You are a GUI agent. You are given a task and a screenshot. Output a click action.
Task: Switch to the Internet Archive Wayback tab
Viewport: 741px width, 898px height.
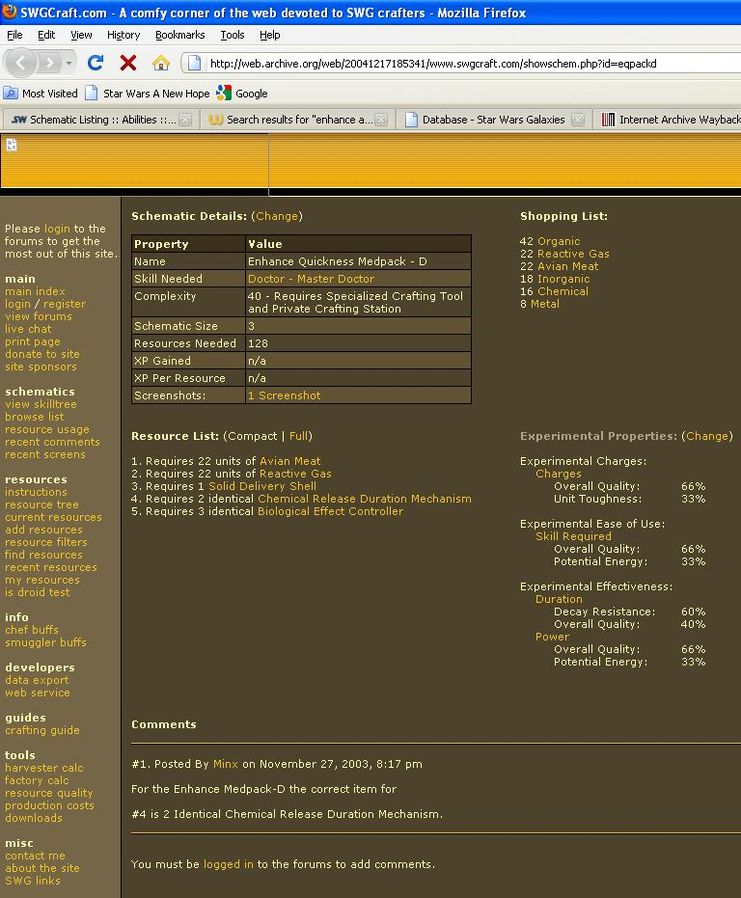tap(670, 120)
